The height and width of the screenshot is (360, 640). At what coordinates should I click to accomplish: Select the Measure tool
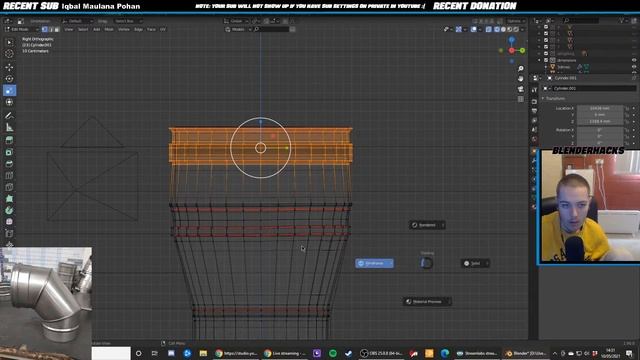point(9,128)
